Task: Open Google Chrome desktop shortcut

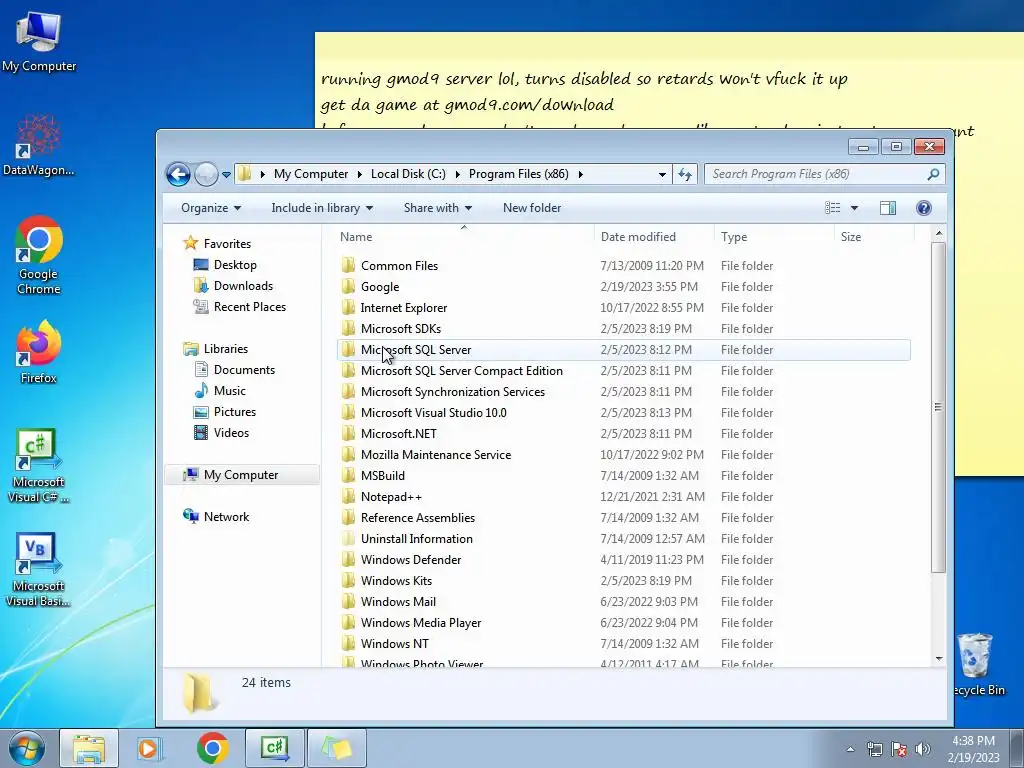Action: click(39, 255)
